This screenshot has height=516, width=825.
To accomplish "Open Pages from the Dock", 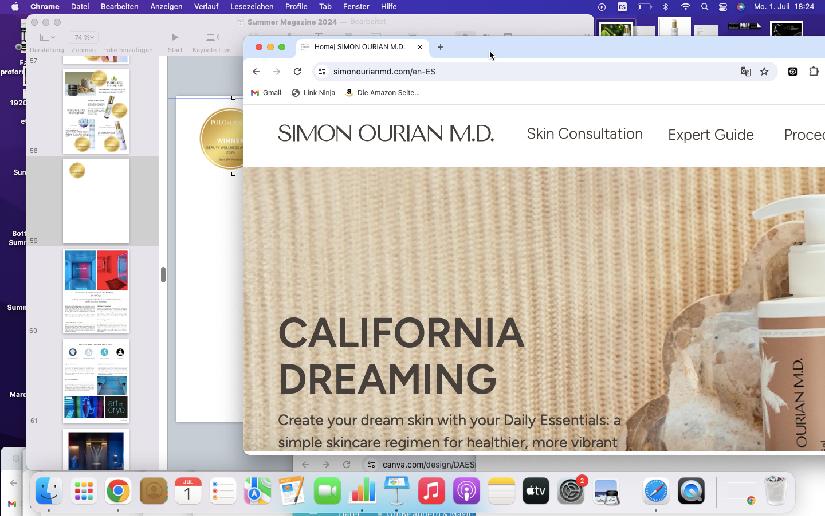I will click(292, 491).
